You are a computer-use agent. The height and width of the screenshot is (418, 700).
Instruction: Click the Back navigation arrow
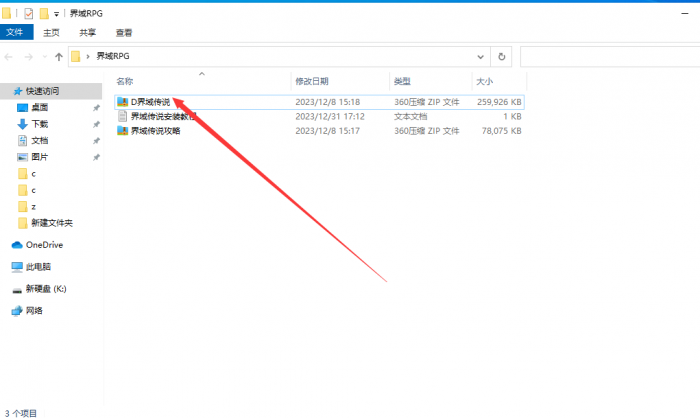8,57
